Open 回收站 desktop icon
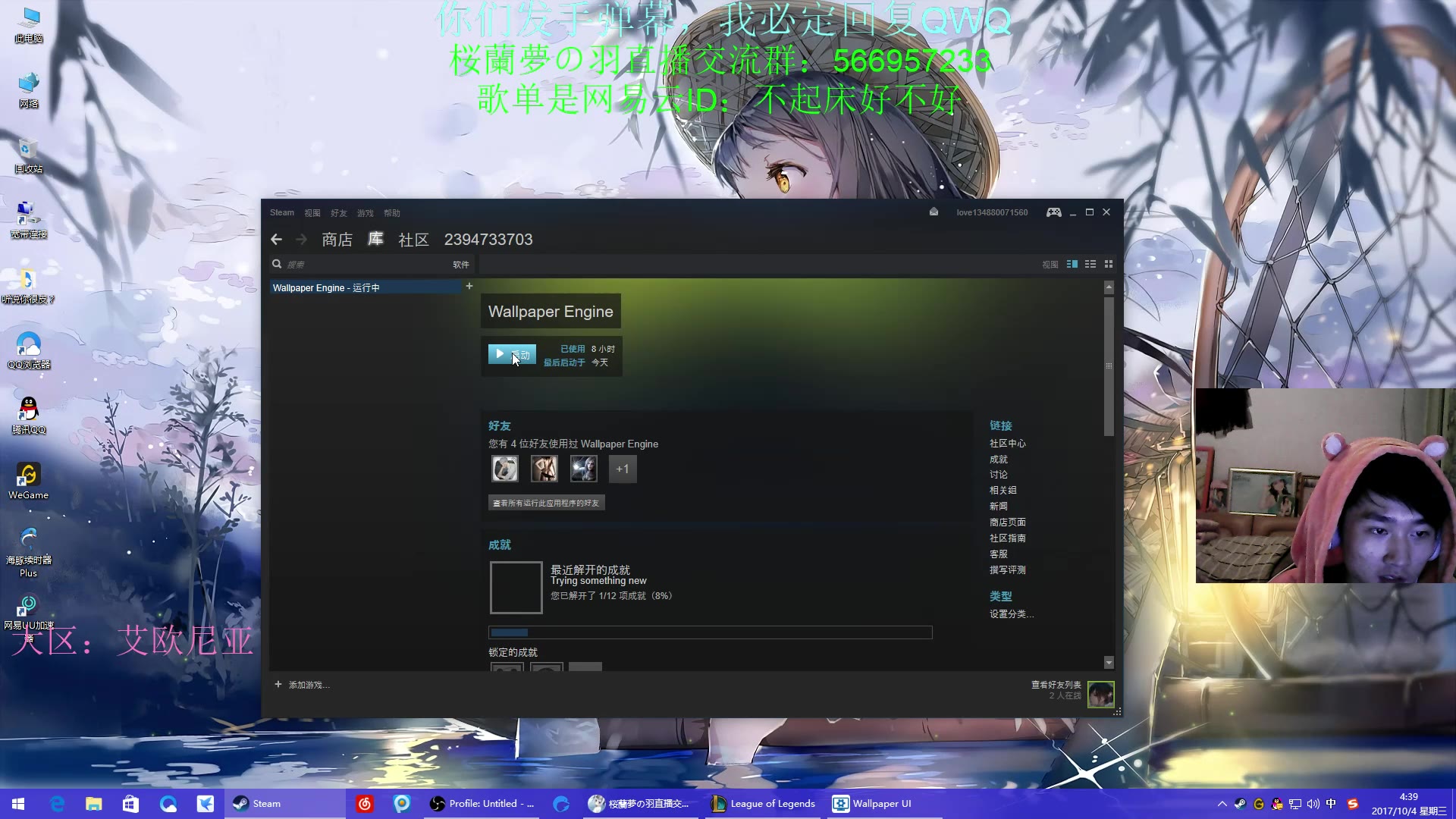1456x819 pixels. click(x=29, y=155)
